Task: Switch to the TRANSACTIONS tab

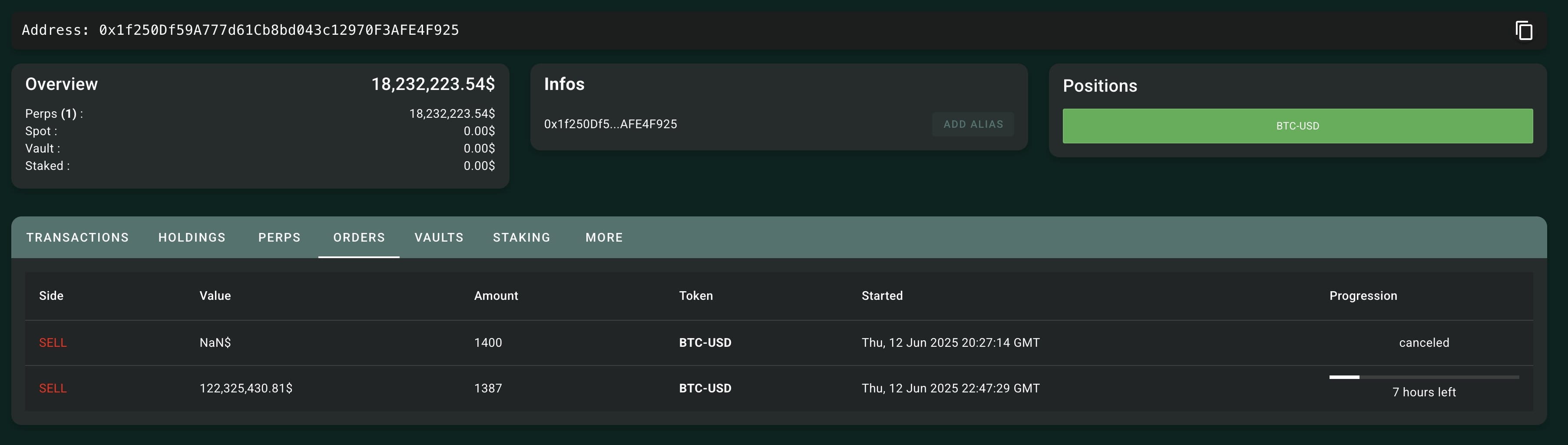Action: tap(77, 237)
